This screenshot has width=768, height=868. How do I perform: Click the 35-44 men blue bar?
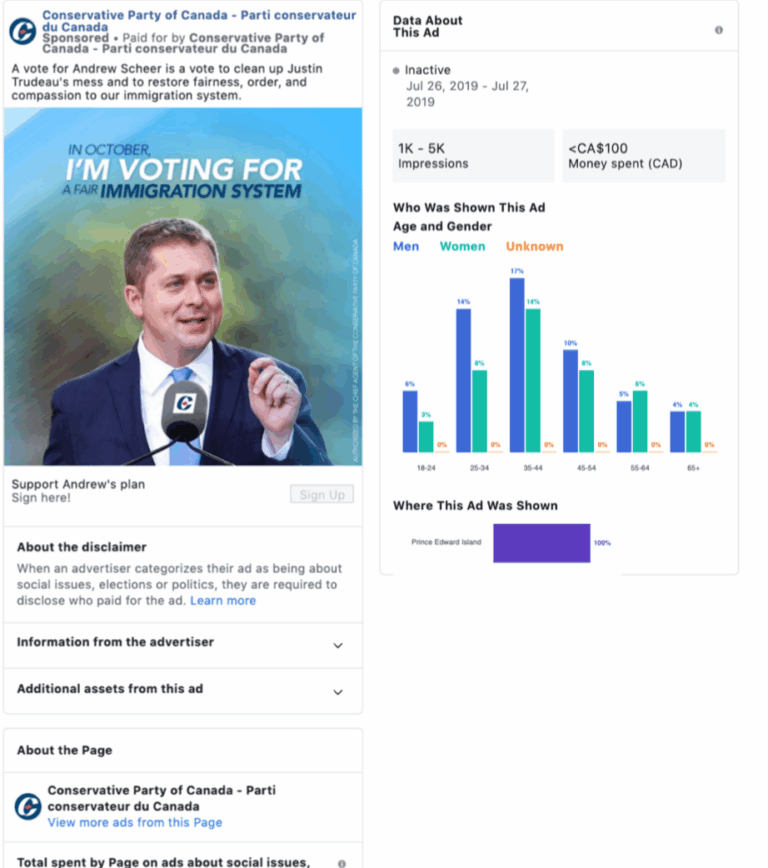[x=517, y=365]
